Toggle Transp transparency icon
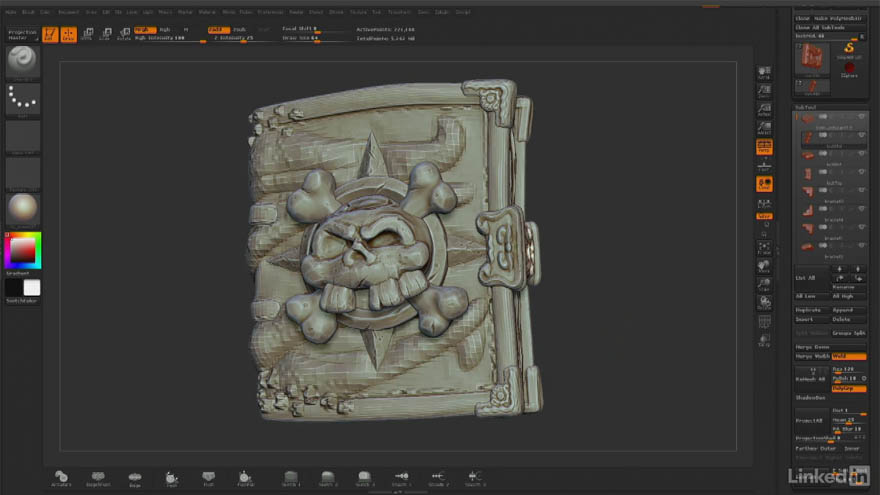 764,341
